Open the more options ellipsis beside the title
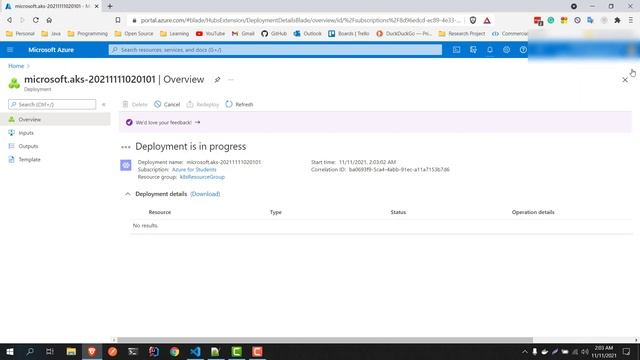This screenshot has width=640, height=360. (x=231, y=80)
